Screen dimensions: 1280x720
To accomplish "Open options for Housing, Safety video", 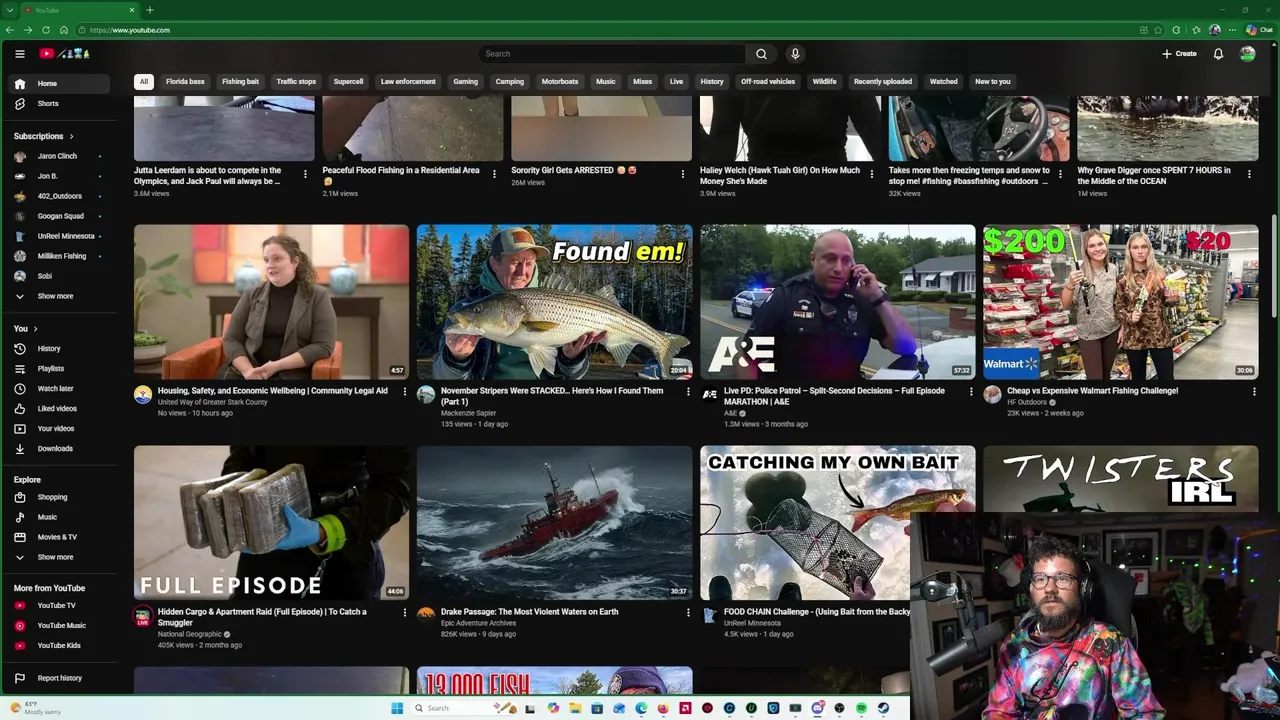I will pyautogui.click(x=405, y=392).
